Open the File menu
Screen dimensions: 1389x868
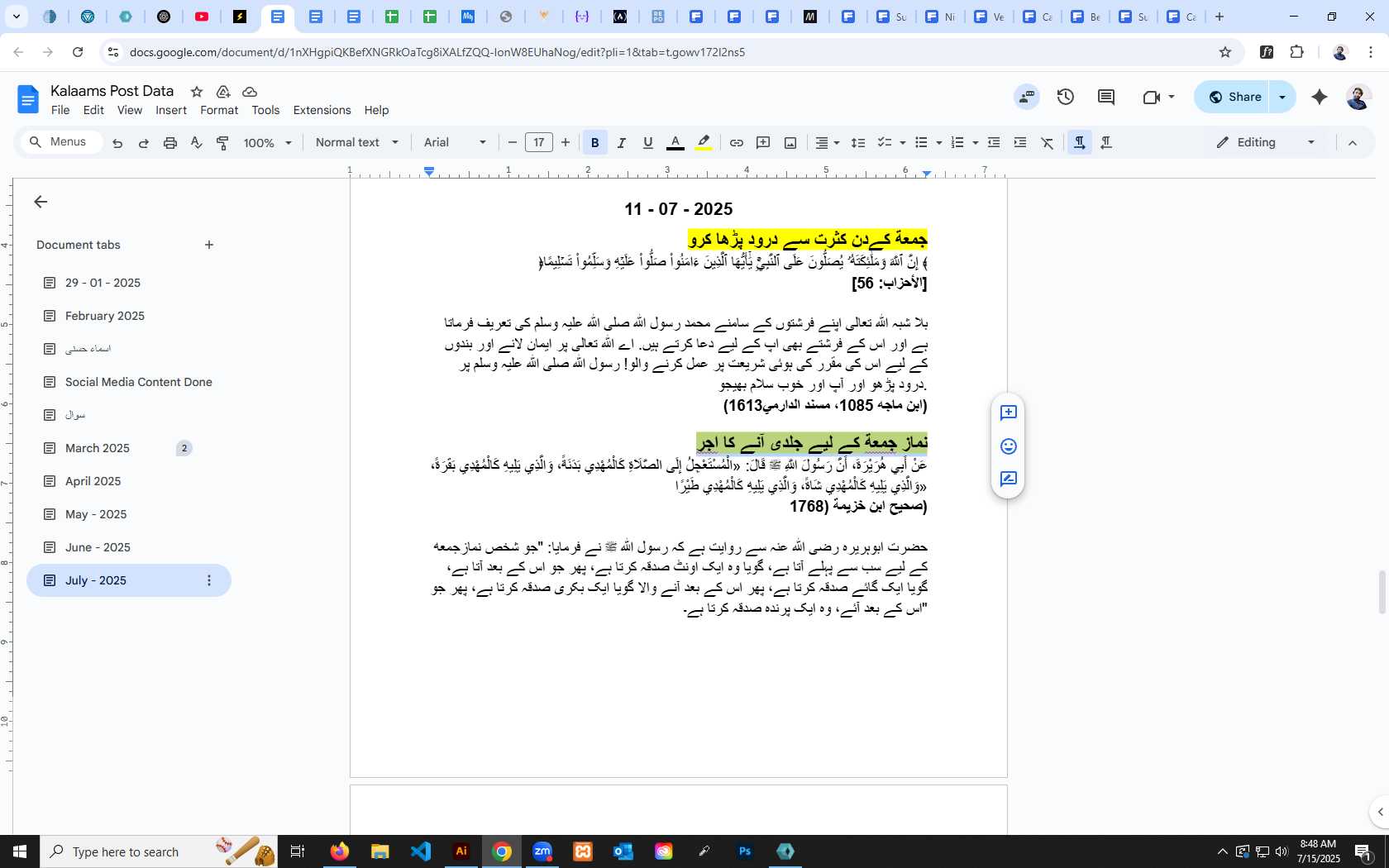click(x=60, y=110)
